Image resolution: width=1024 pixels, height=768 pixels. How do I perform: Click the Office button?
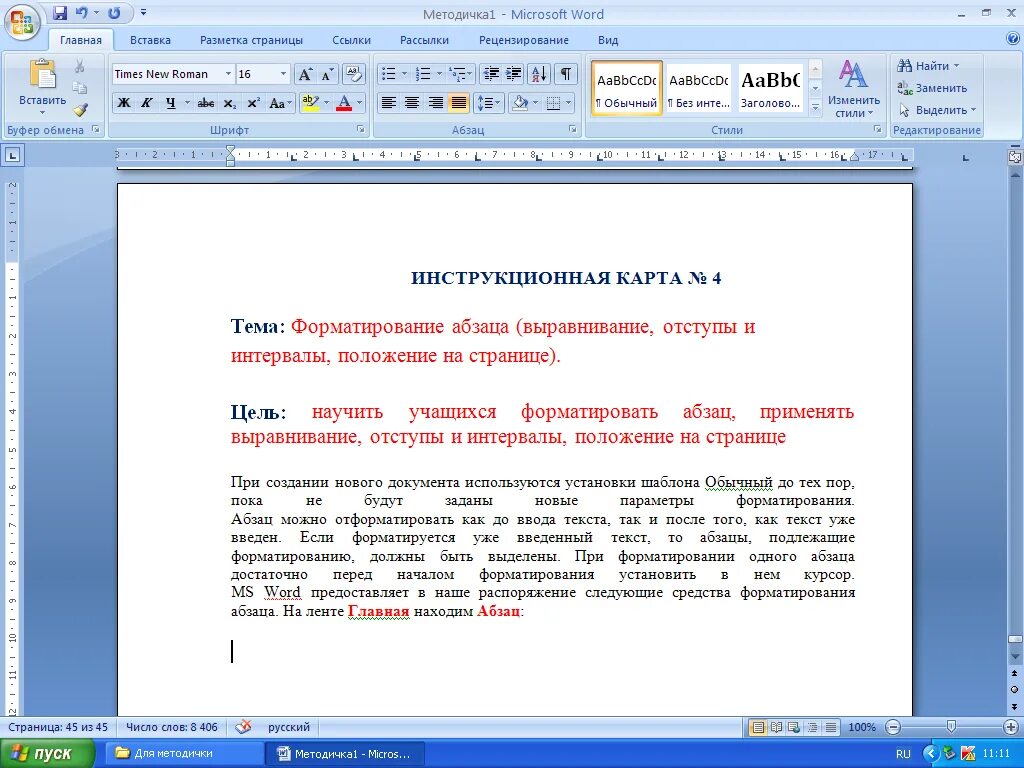click(22, 22)
